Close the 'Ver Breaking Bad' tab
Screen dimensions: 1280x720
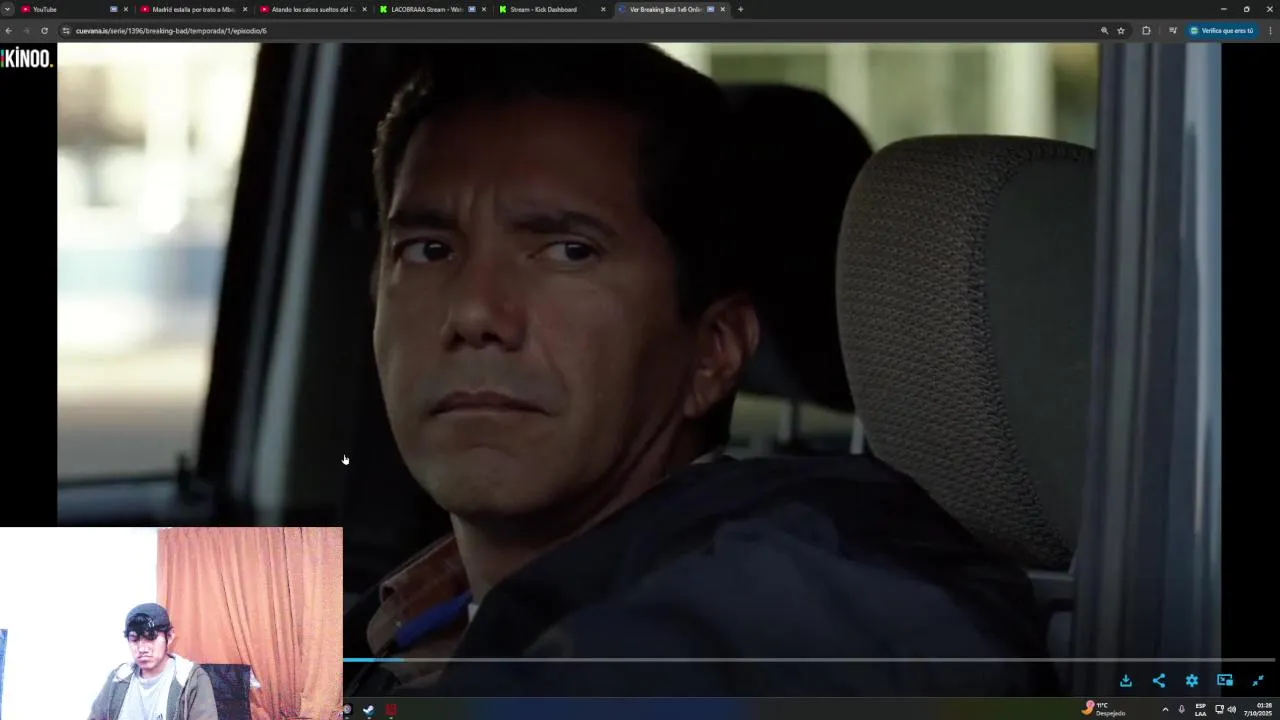pyautogui.click(x=722, y=9)
